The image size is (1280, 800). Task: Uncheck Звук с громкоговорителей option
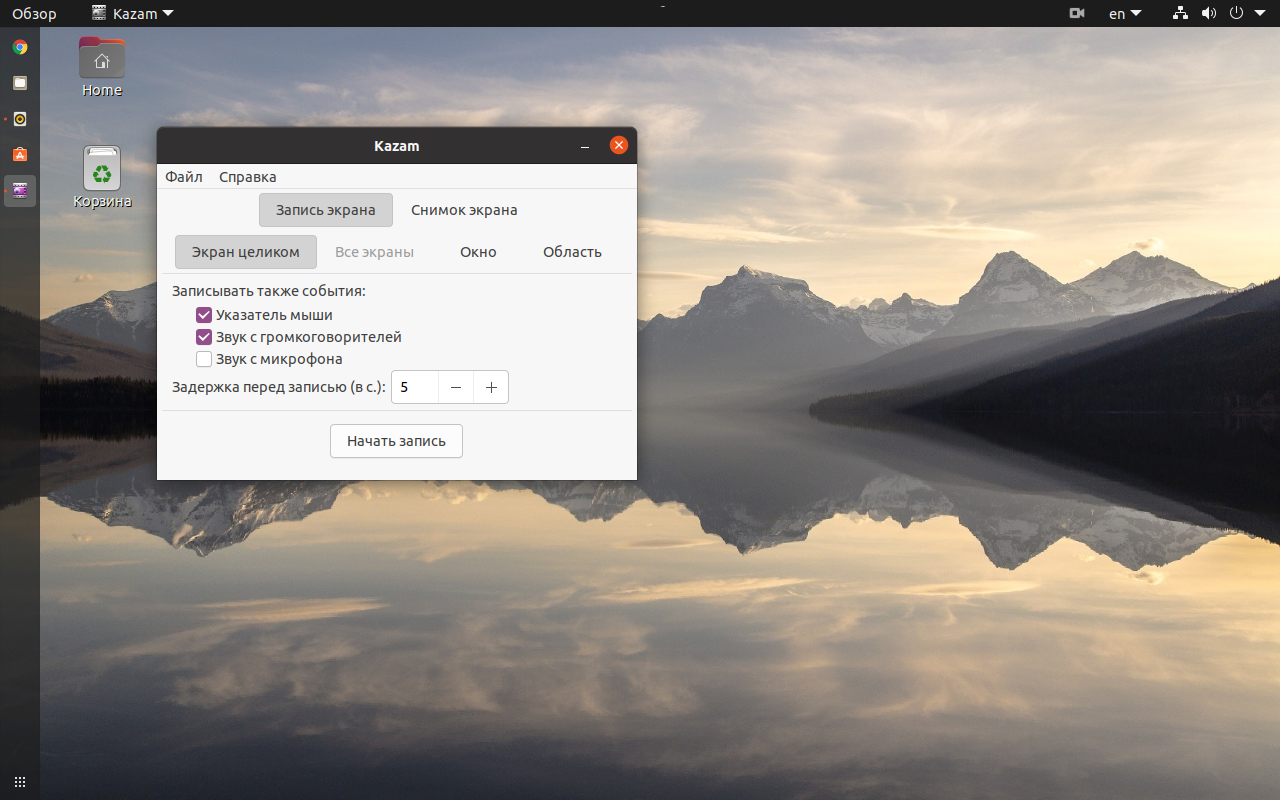point(204,337)
